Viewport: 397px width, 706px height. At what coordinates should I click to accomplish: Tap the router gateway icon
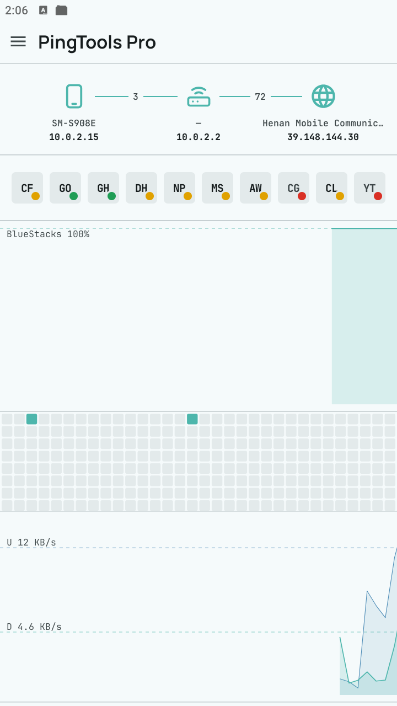coord(198,97)
